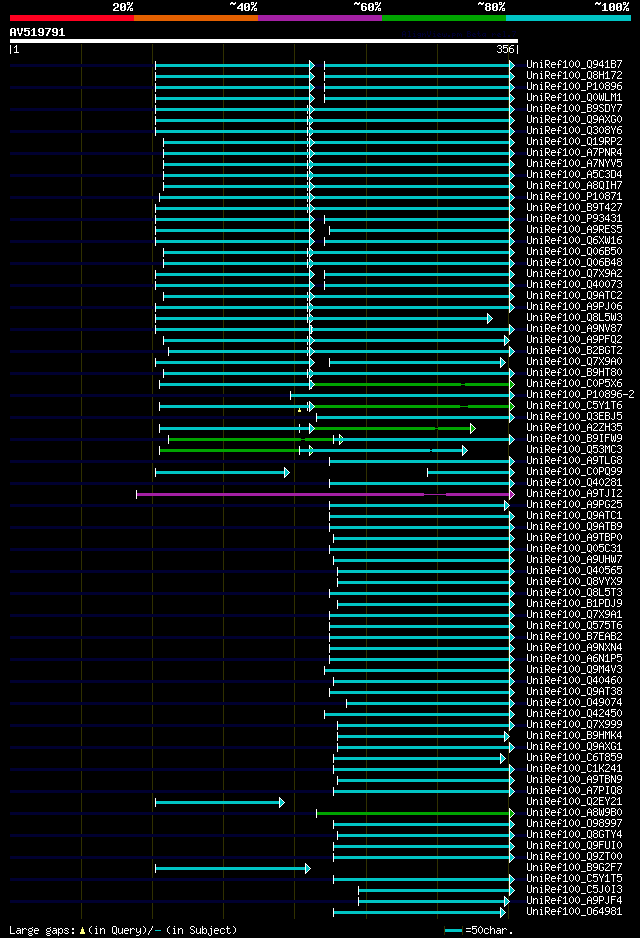Click the green ~80% identity legend segment
This screenshot has height=938, width=640.
click(x=444, y=18)
